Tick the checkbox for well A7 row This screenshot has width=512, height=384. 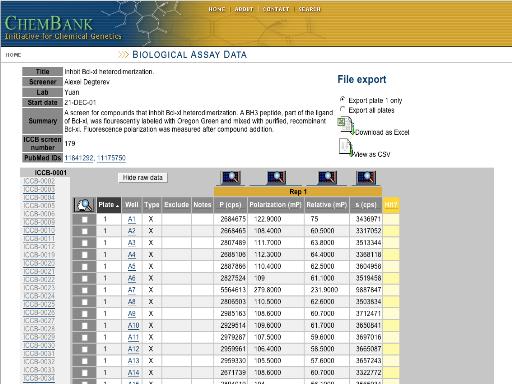(x=84, y=290)
